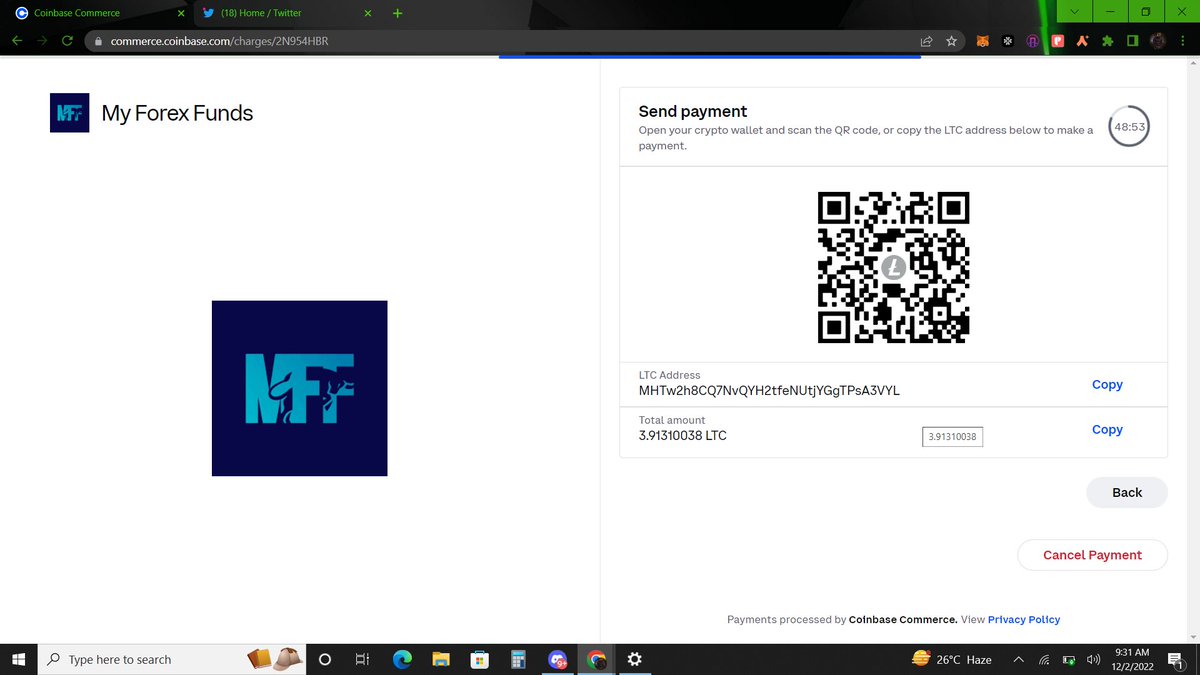The width and height of the screenshot is (1200, 675).
Task: Click the address bar URL
Action: pyautogui.click(x=219, y=41)
